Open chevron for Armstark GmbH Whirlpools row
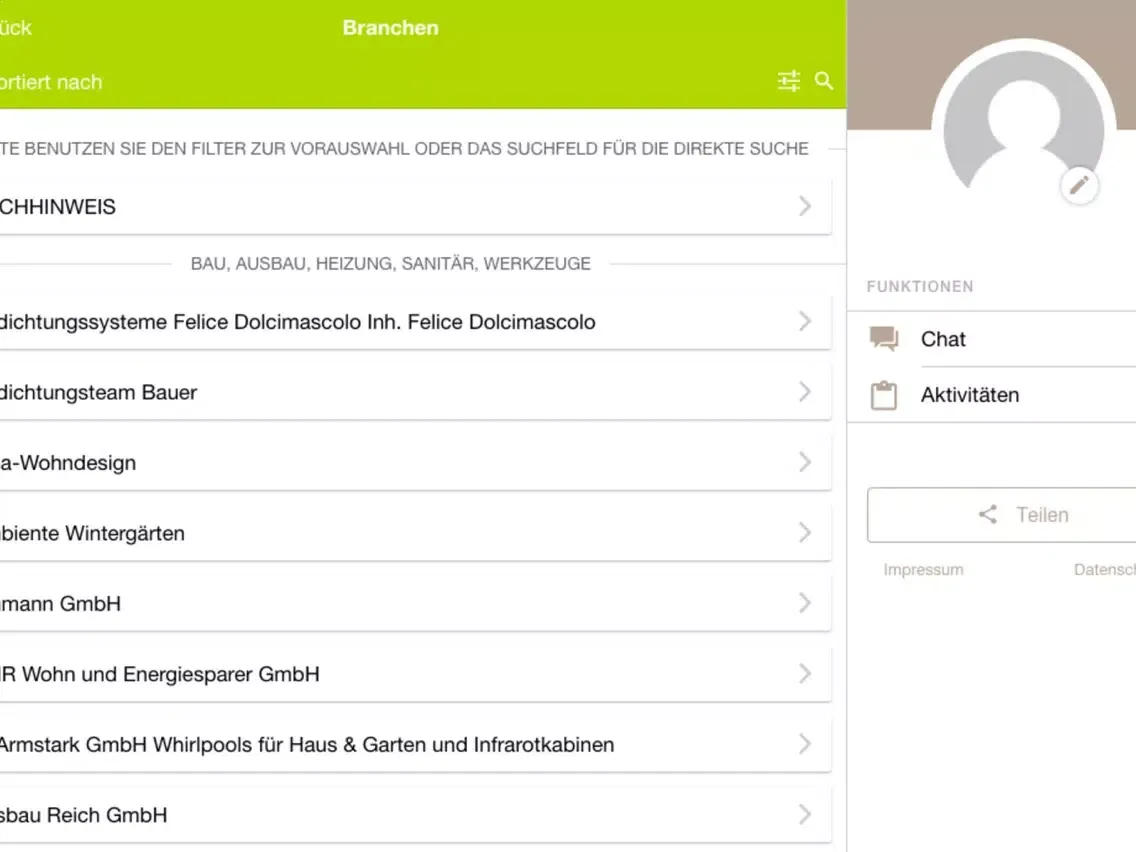 click(x=805, y=744)
